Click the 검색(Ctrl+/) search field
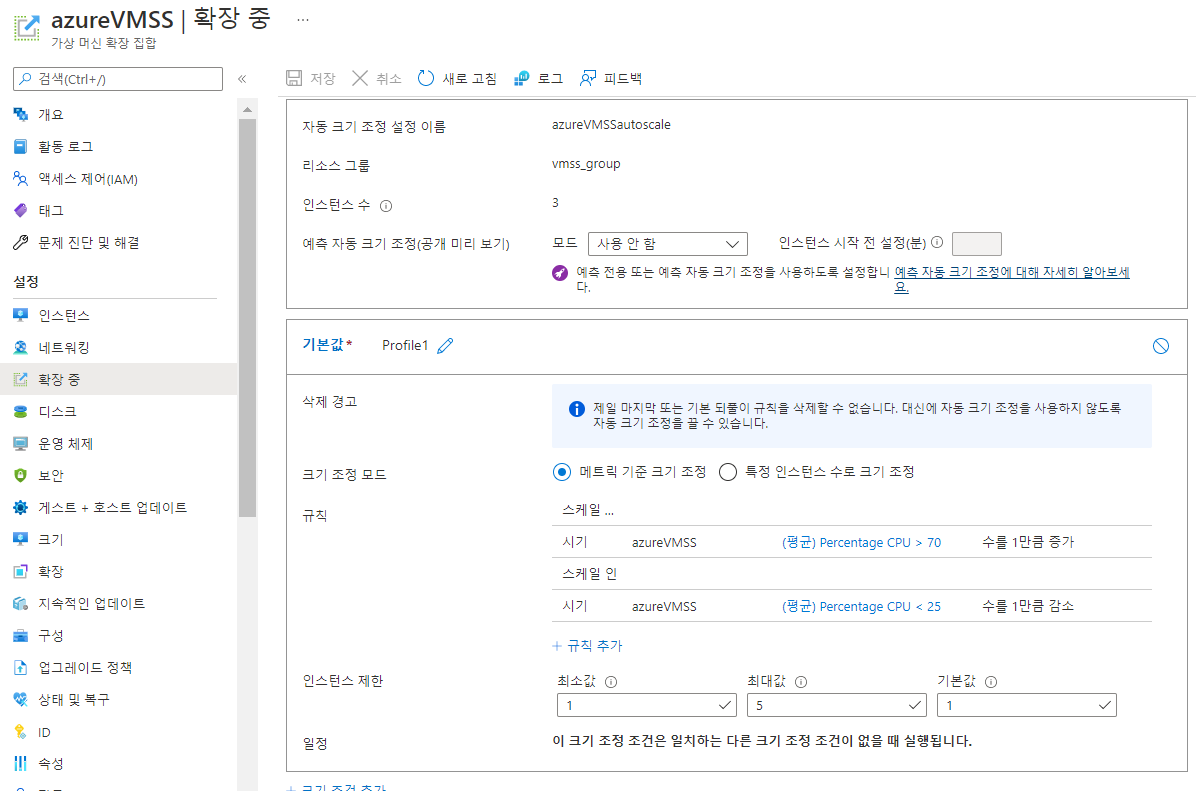The height and width of the screenshot is (791, 1196). [118, 79]
